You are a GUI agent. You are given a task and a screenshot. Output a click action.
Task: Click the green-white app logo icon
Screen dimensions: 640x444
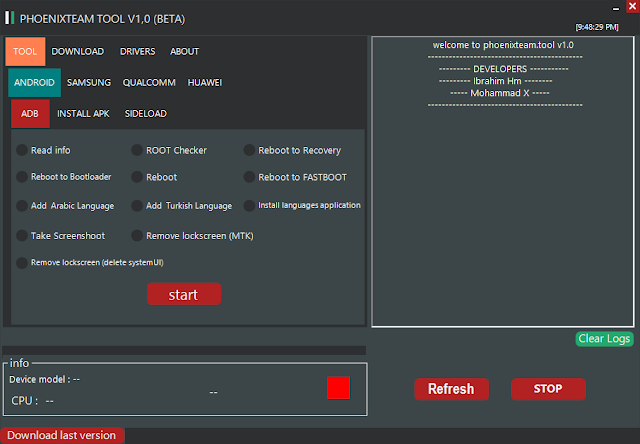(x=9, y=18)
